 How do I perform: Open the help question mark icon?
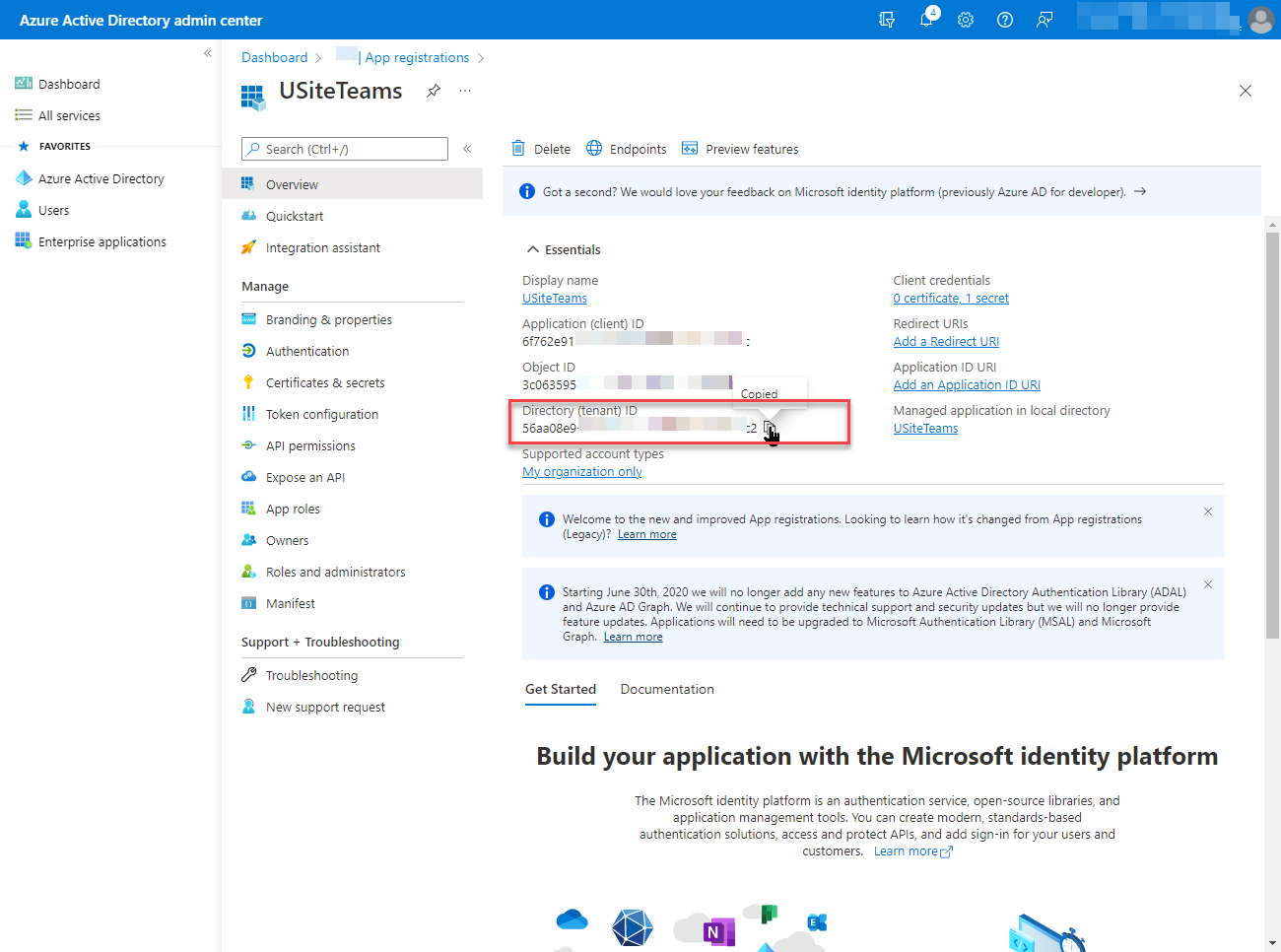pyautogui.click(x=1005, y=20)
